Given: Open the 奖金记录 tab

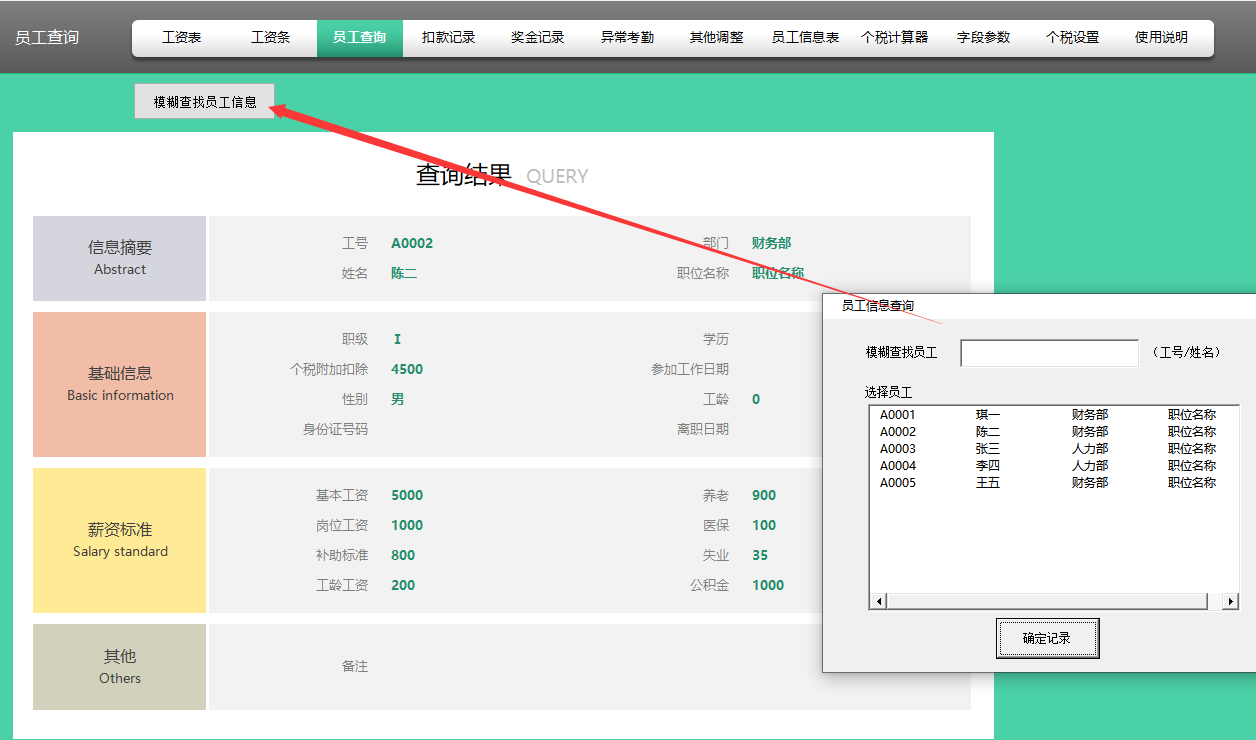Looking at the screenshot, I should pyautogui.click(x=537, y=37).
